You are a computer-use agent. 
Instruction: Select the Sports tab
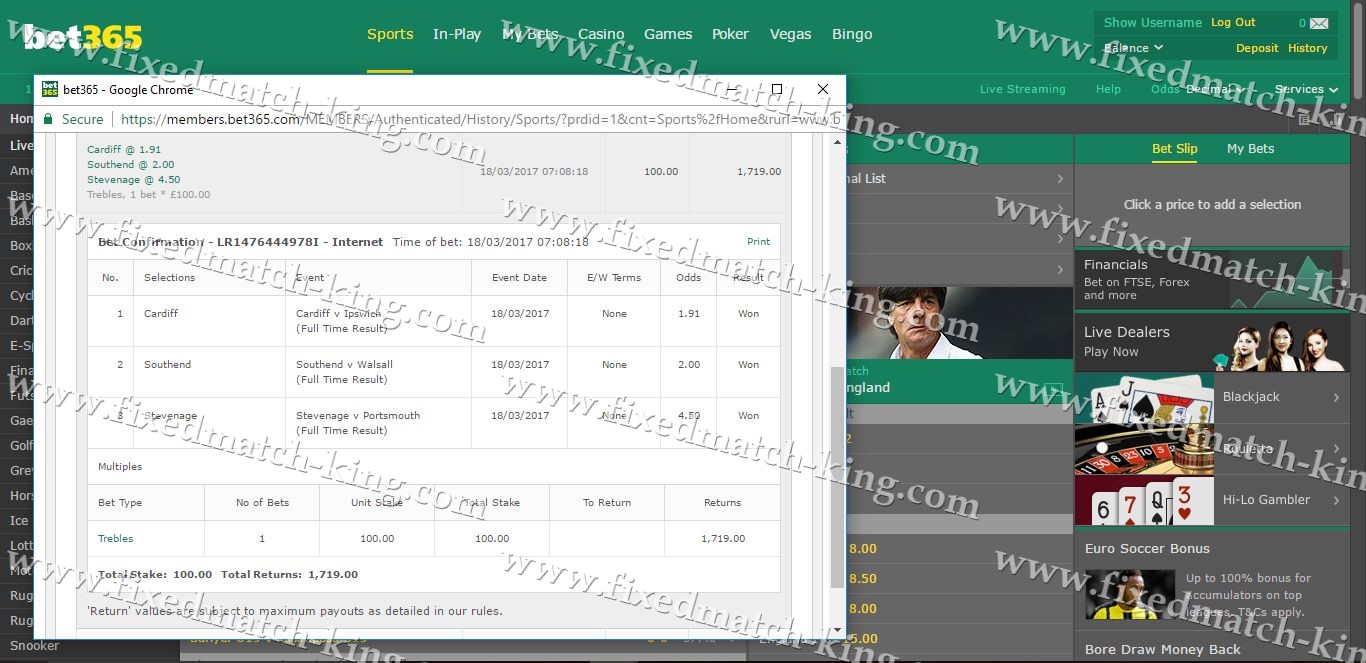[390, 34]
